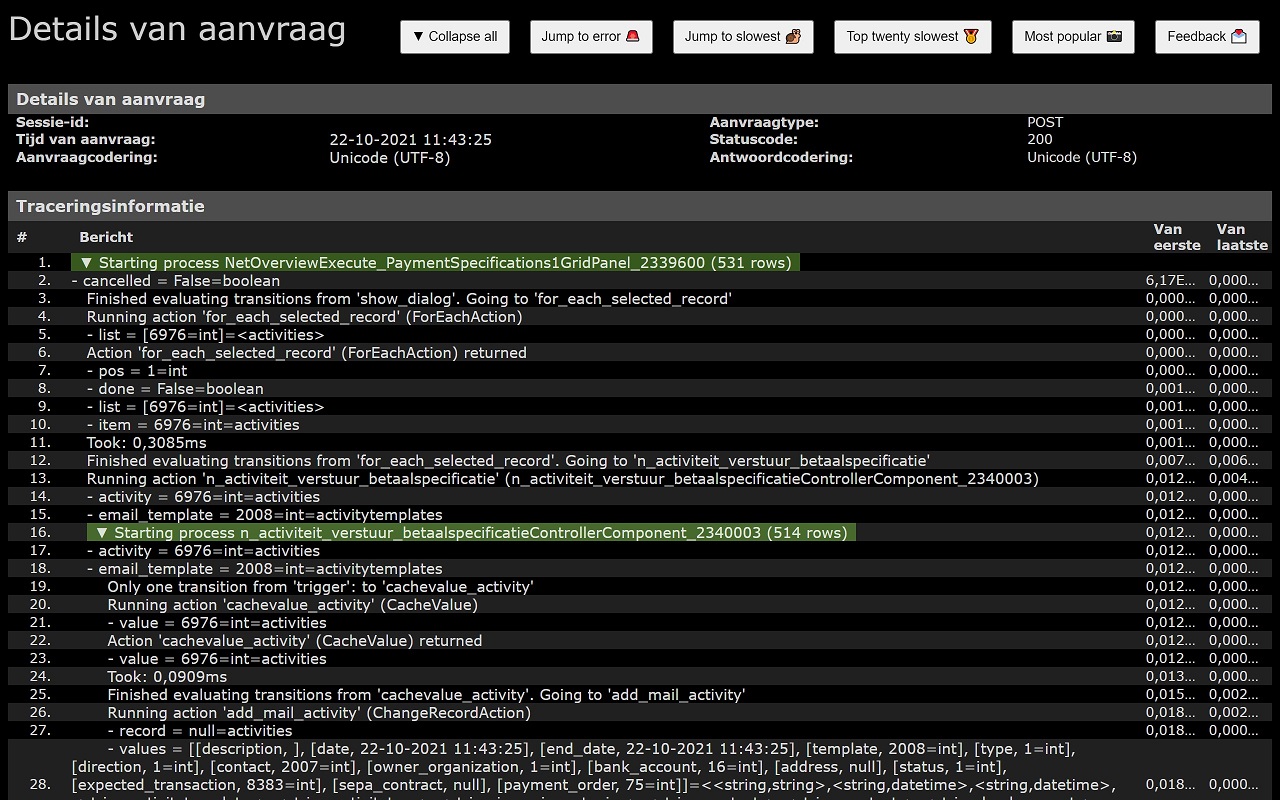Click the 'Van laatste' column header

tap(1242, 237)
